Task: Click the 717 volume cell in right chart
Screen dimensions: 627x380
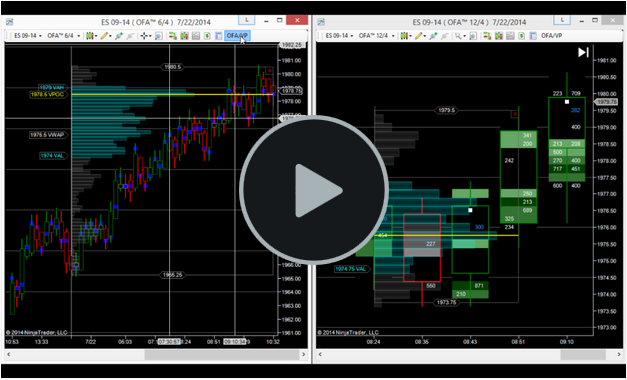Action: pos(557,169)
